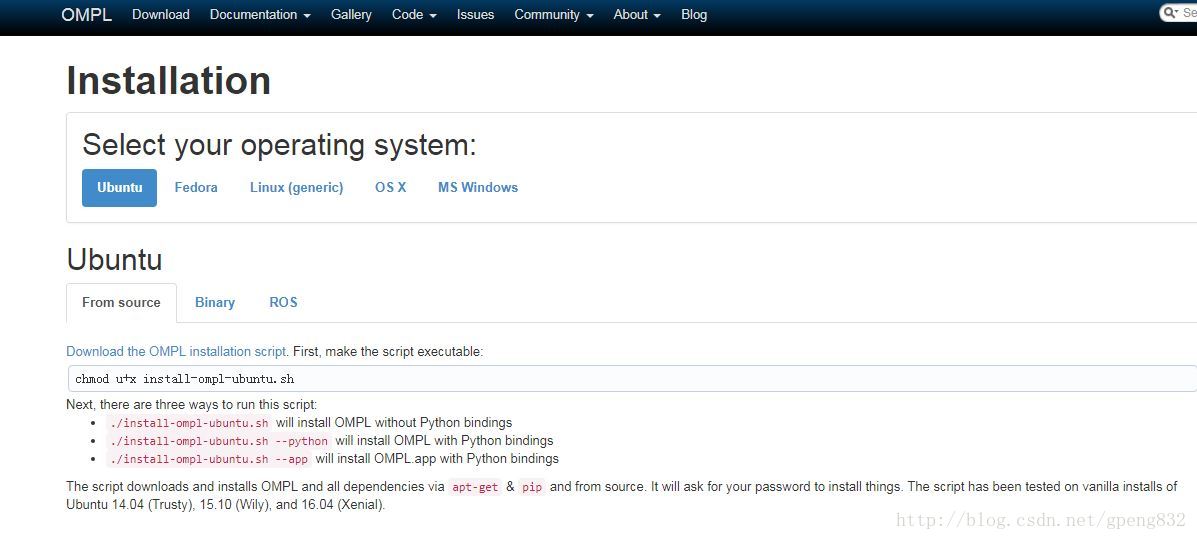Viewport: 1197px width, 540px height.
Task: Click the Installation page heading
Action: [x=169, y=81]
